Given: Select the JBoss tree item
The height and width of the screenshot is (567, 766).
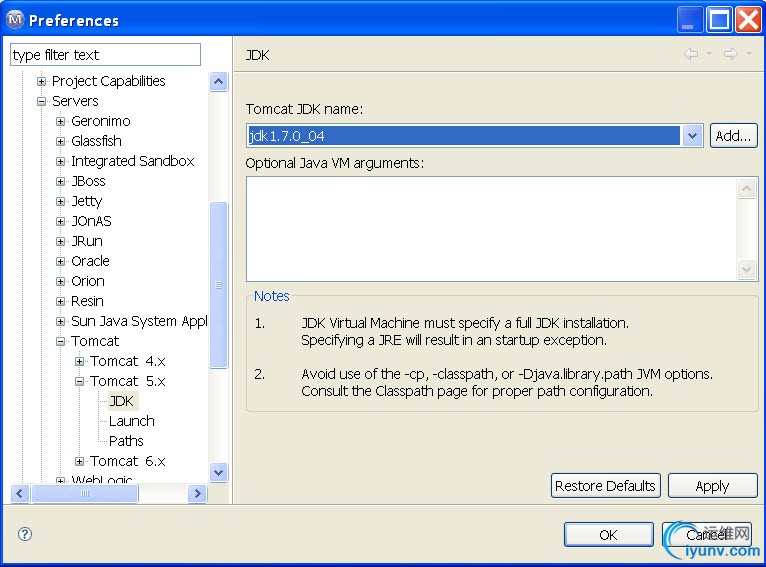Looking at the screenshot, I should coord(88,181).
